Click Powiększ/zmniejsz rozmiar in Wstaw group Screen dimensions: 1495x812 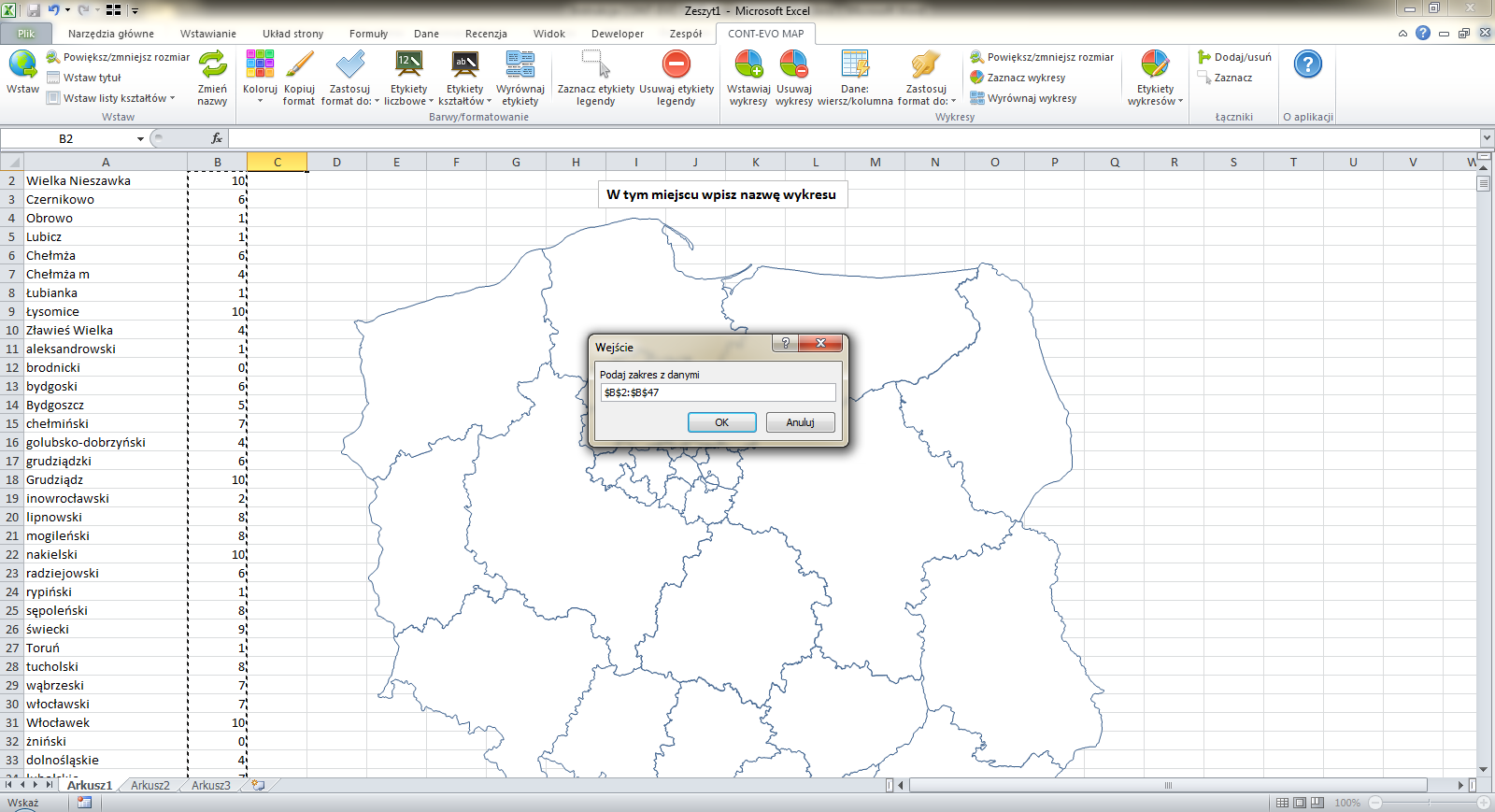tap(118, 57)
